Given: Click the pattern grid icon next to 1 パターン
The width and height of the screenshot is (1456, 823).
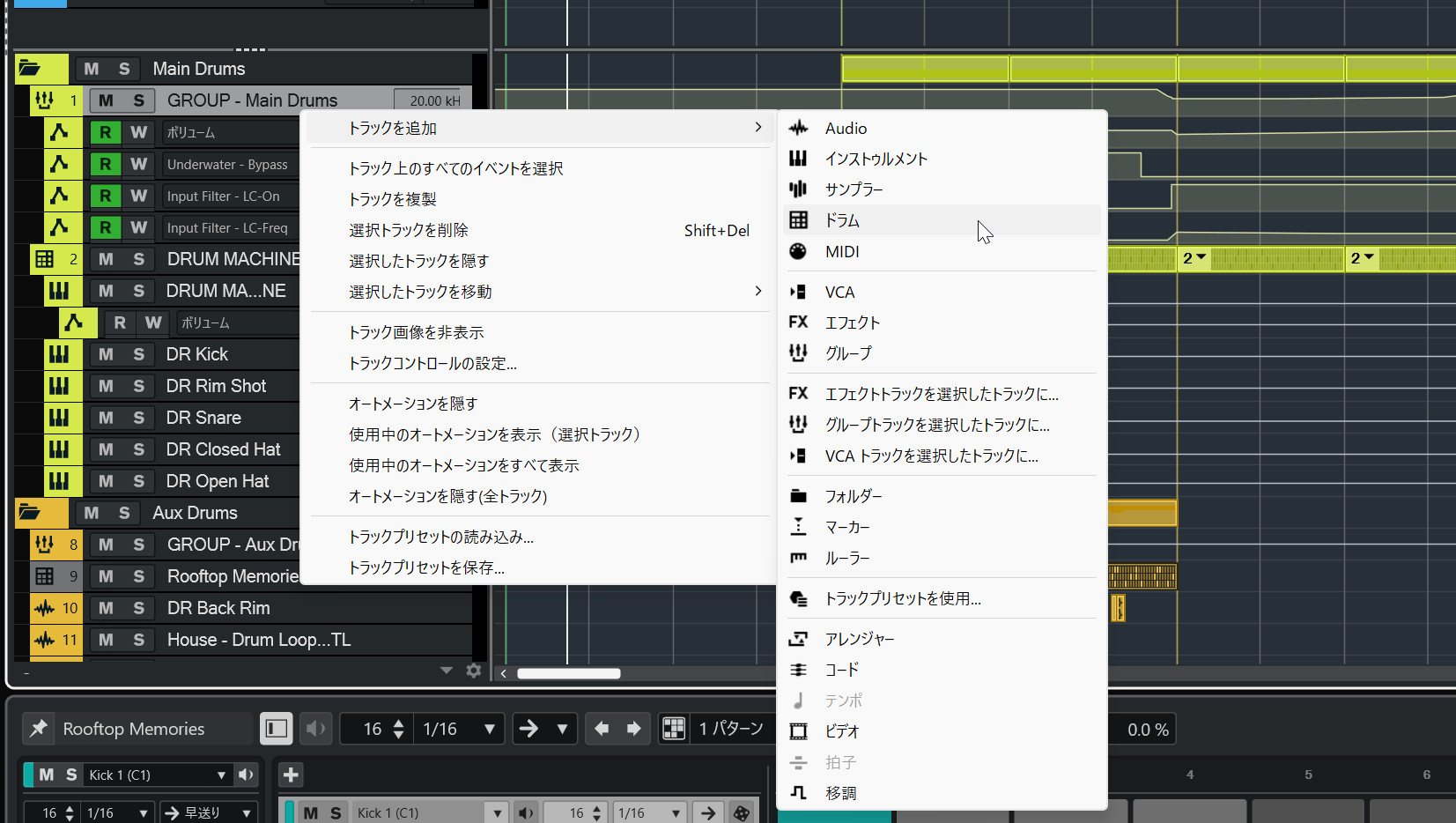Looking at the screenshot, I should coord(674,729).
